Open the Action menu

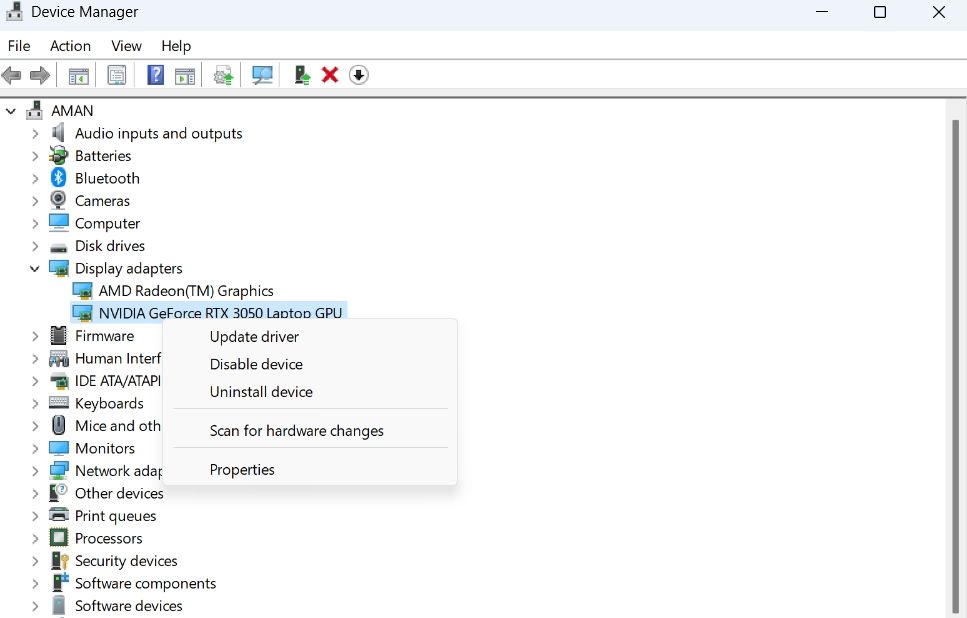coord(70,46)
